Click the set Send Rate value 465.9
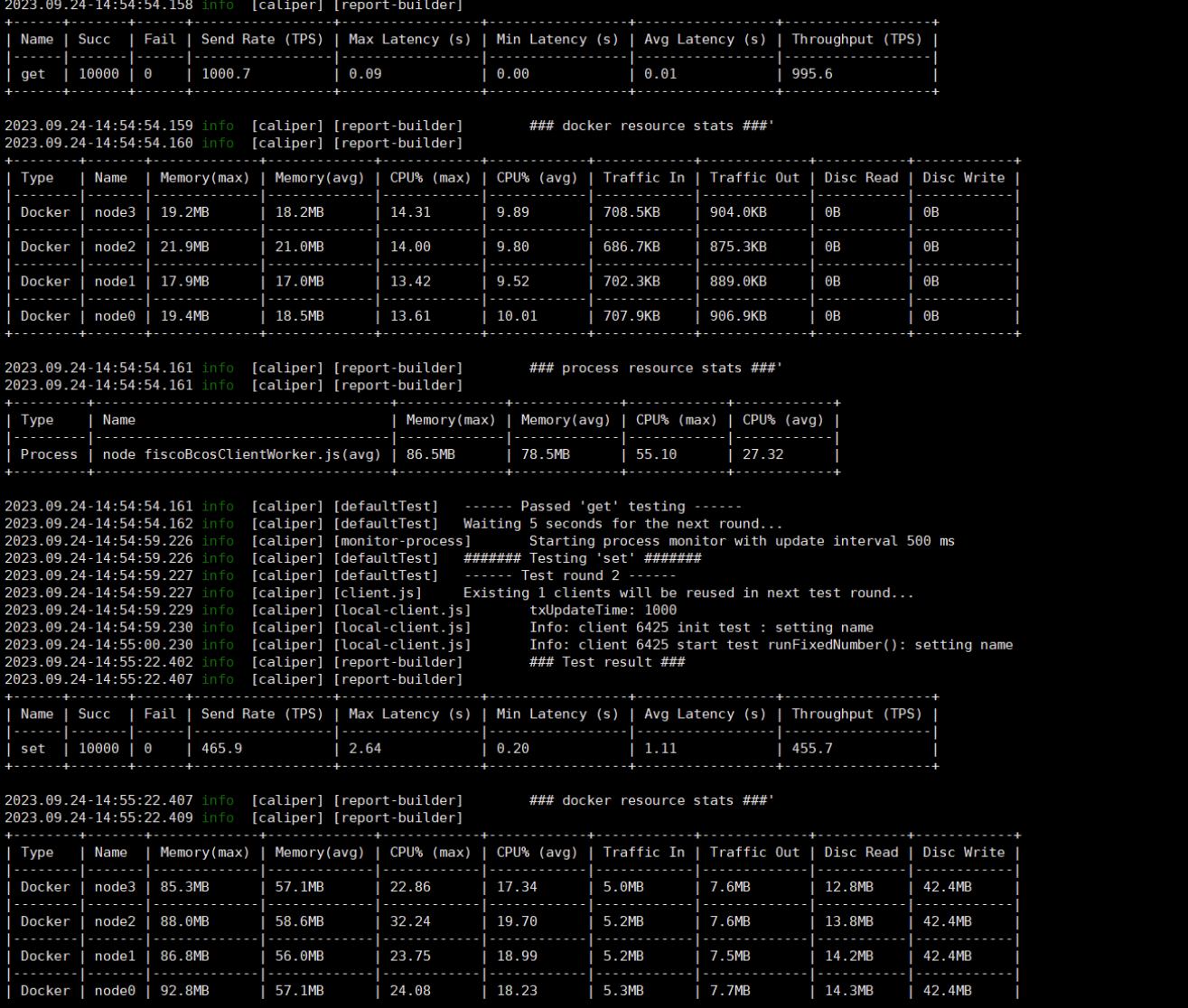This screenshot has width=1188, height=1008. 221,749
